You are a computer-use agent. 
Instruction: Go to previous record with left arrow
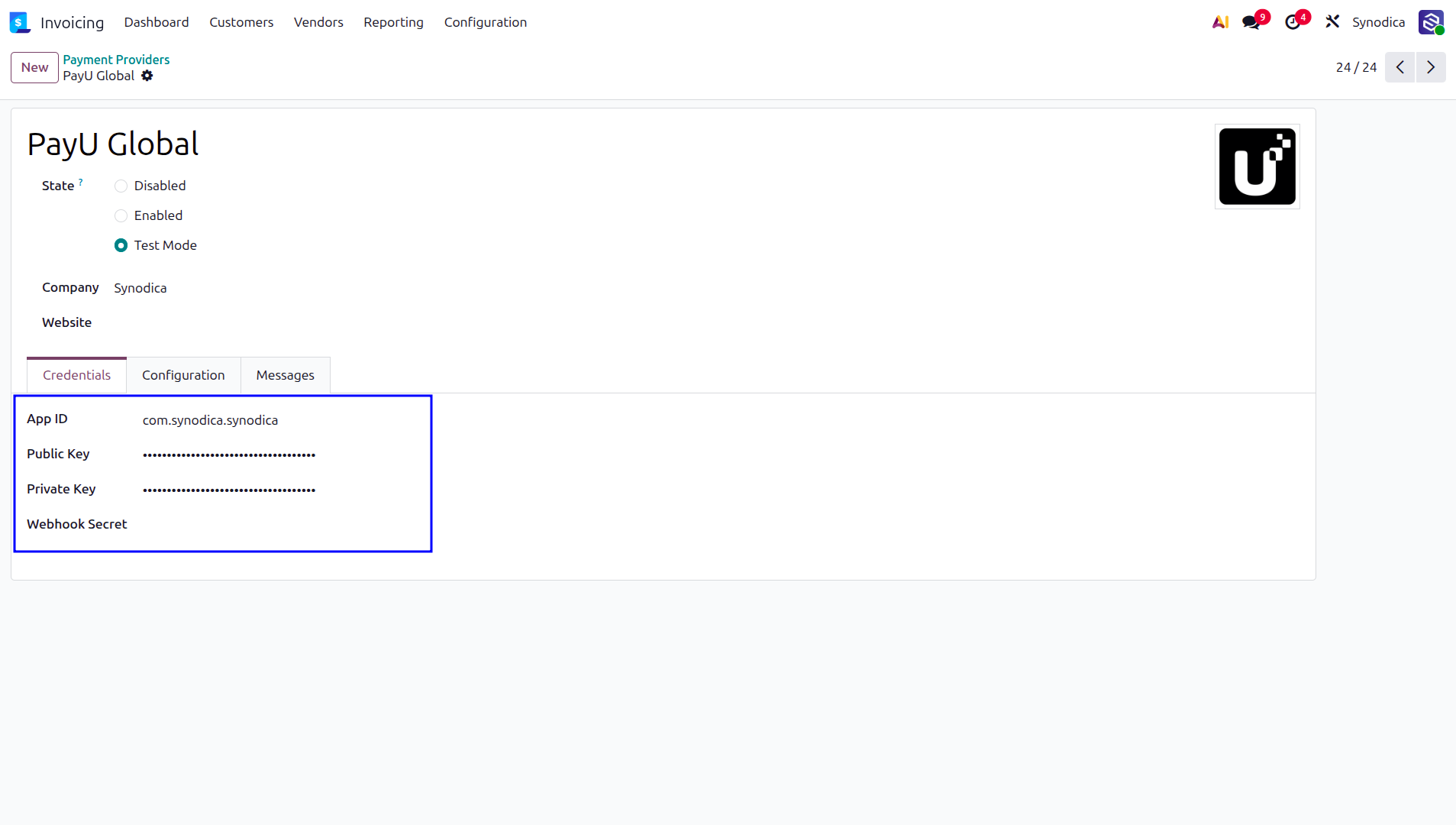[x=1400, y=67]
